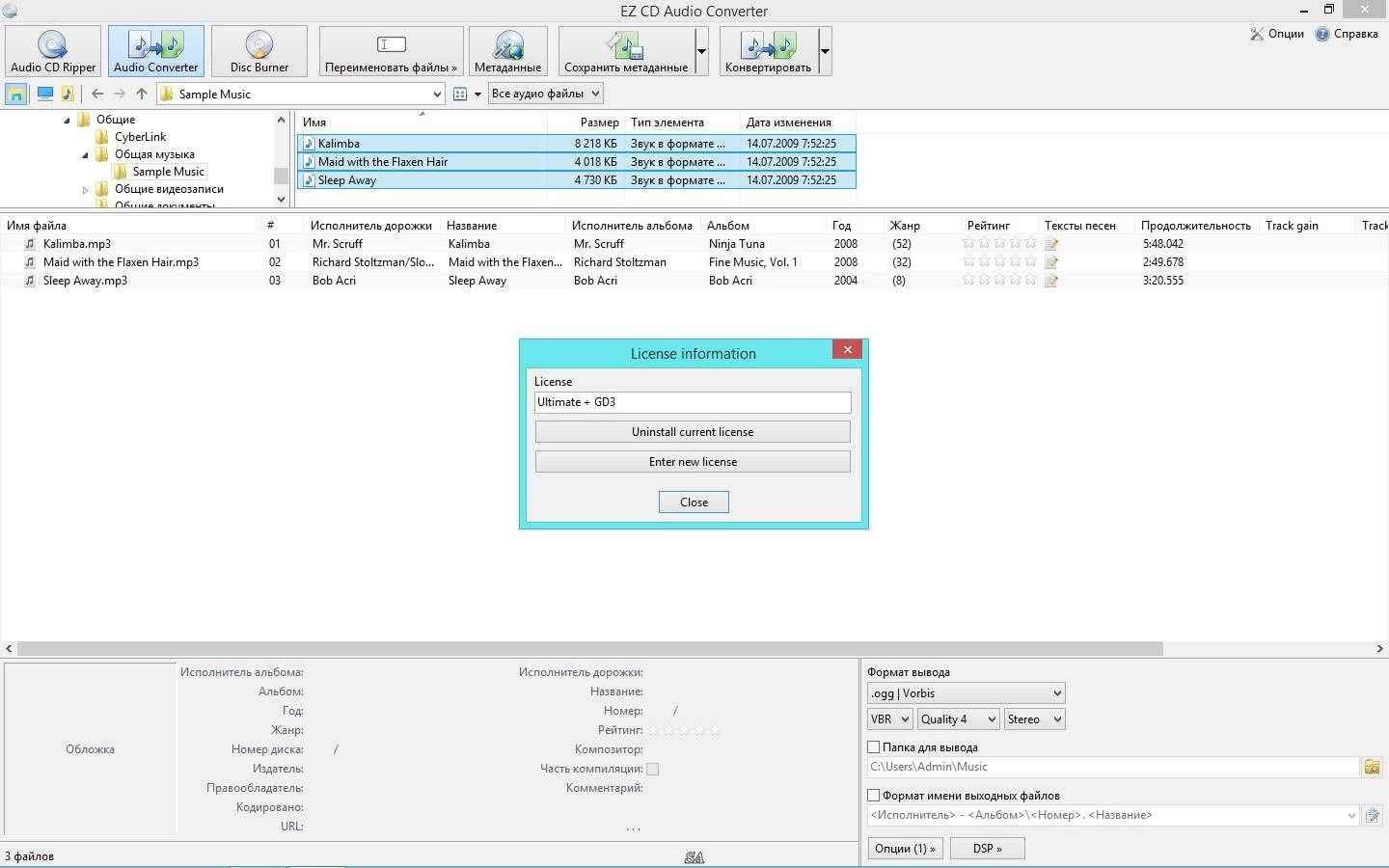Expand the Сохранить метаданные dropdown arrow
This screenshot has height=868, width=1389.
701,51
